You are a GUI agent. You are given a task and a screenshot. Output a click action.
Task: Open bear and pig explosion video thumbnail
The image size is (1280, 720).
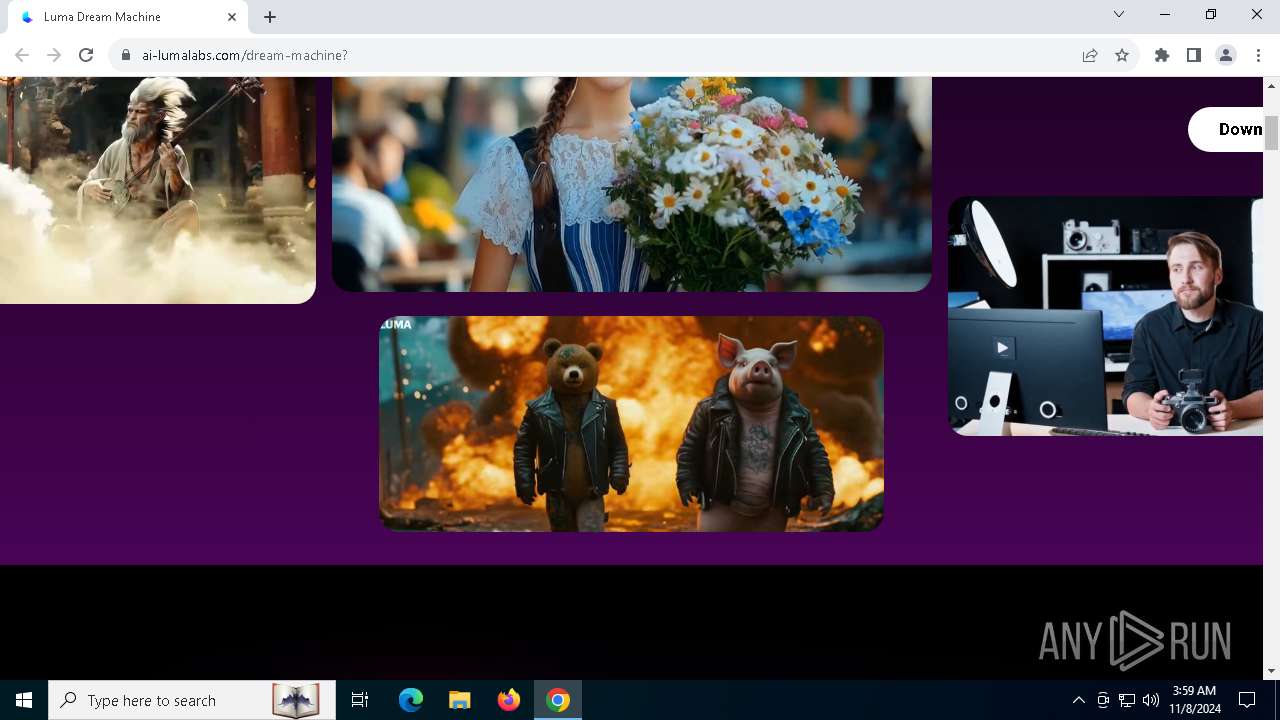point(631,424)
